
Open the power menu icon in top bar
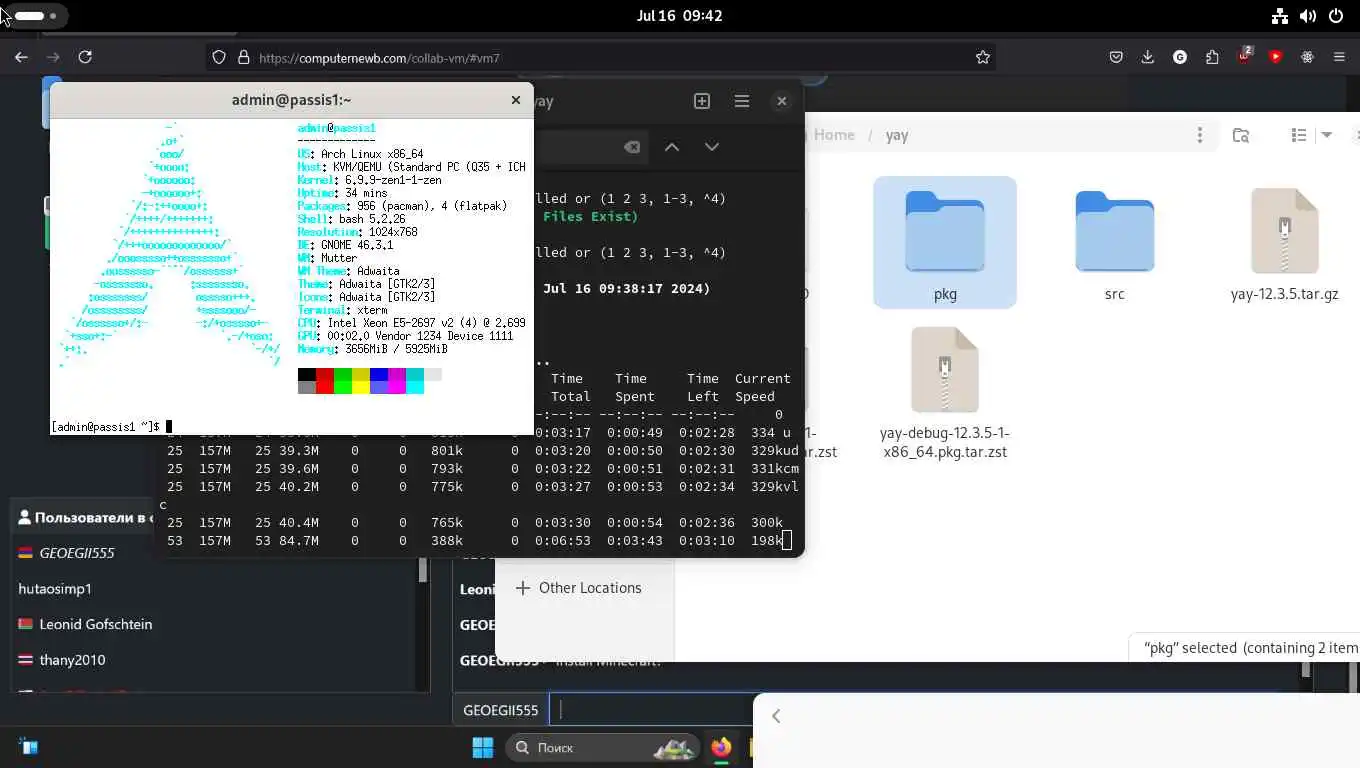(x=1336, y=16)
